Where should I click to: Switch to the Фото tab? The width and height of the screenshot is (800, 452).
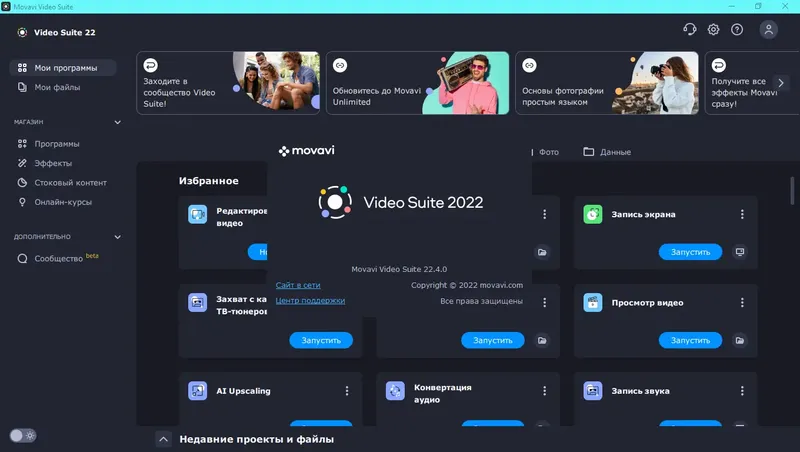(x=548, y=152)
